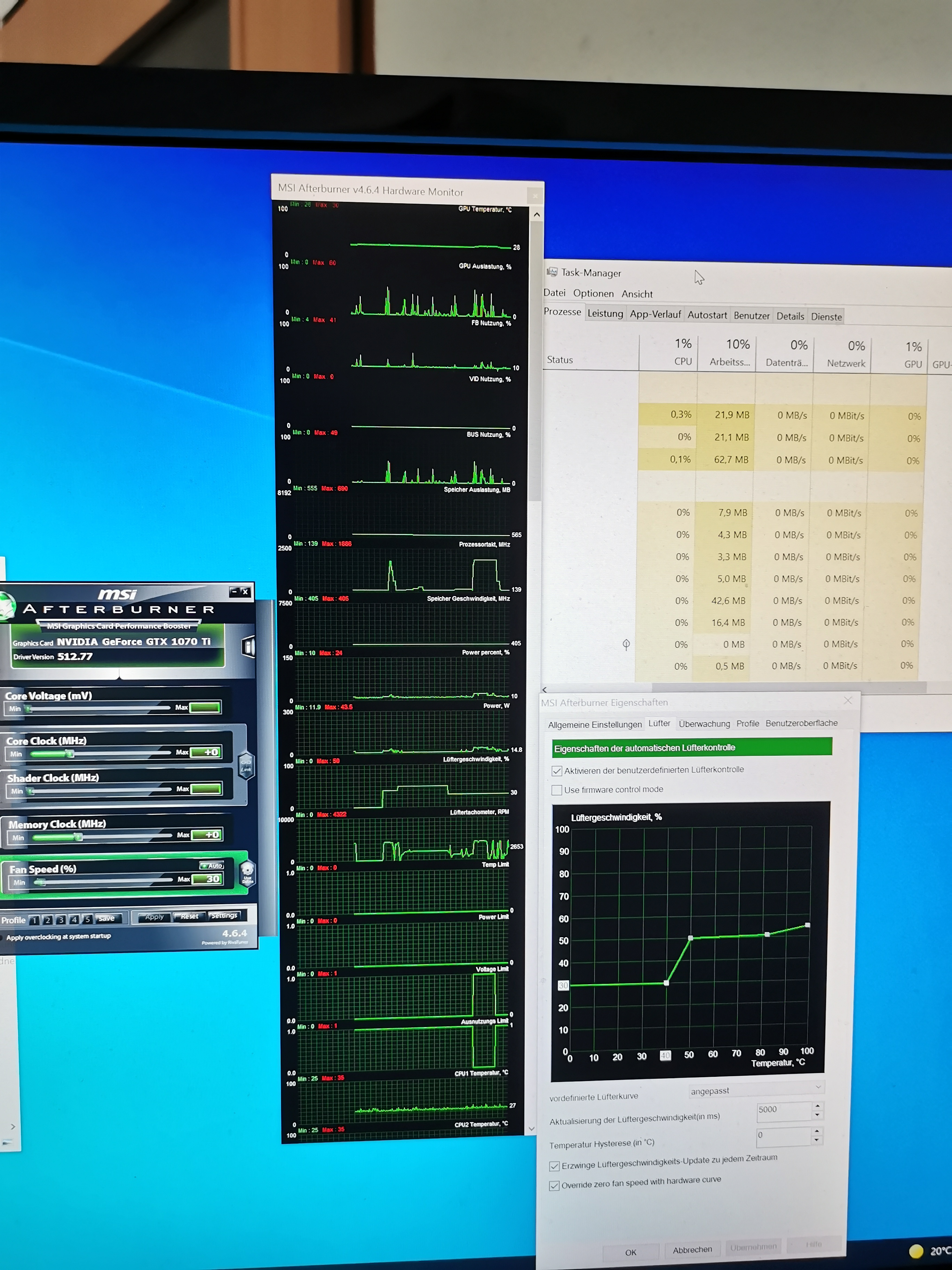
Task: Click the Core Clock slider handle
Action: pyautogui.click(x=71, y=753)
